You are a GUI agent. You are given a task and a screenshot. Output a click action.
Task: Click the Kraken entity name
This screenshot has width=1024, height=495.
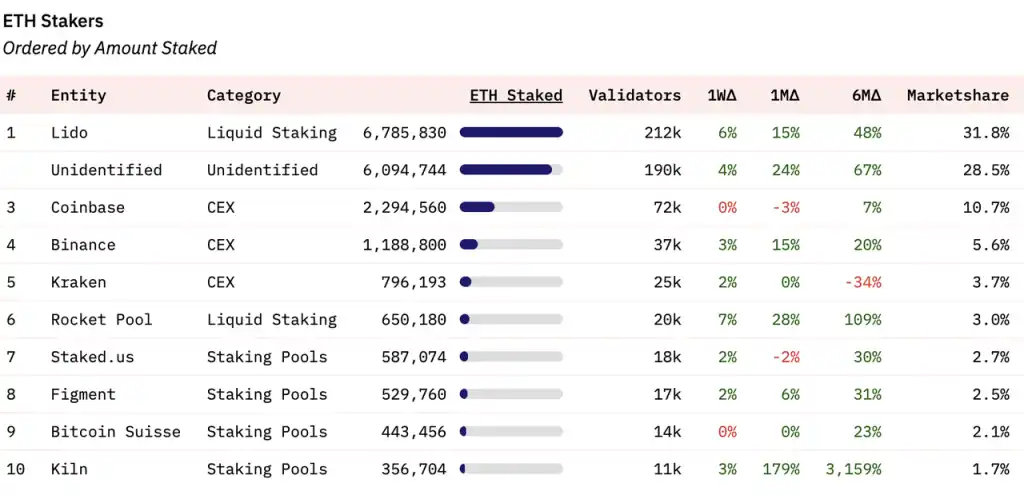[78, 282]
